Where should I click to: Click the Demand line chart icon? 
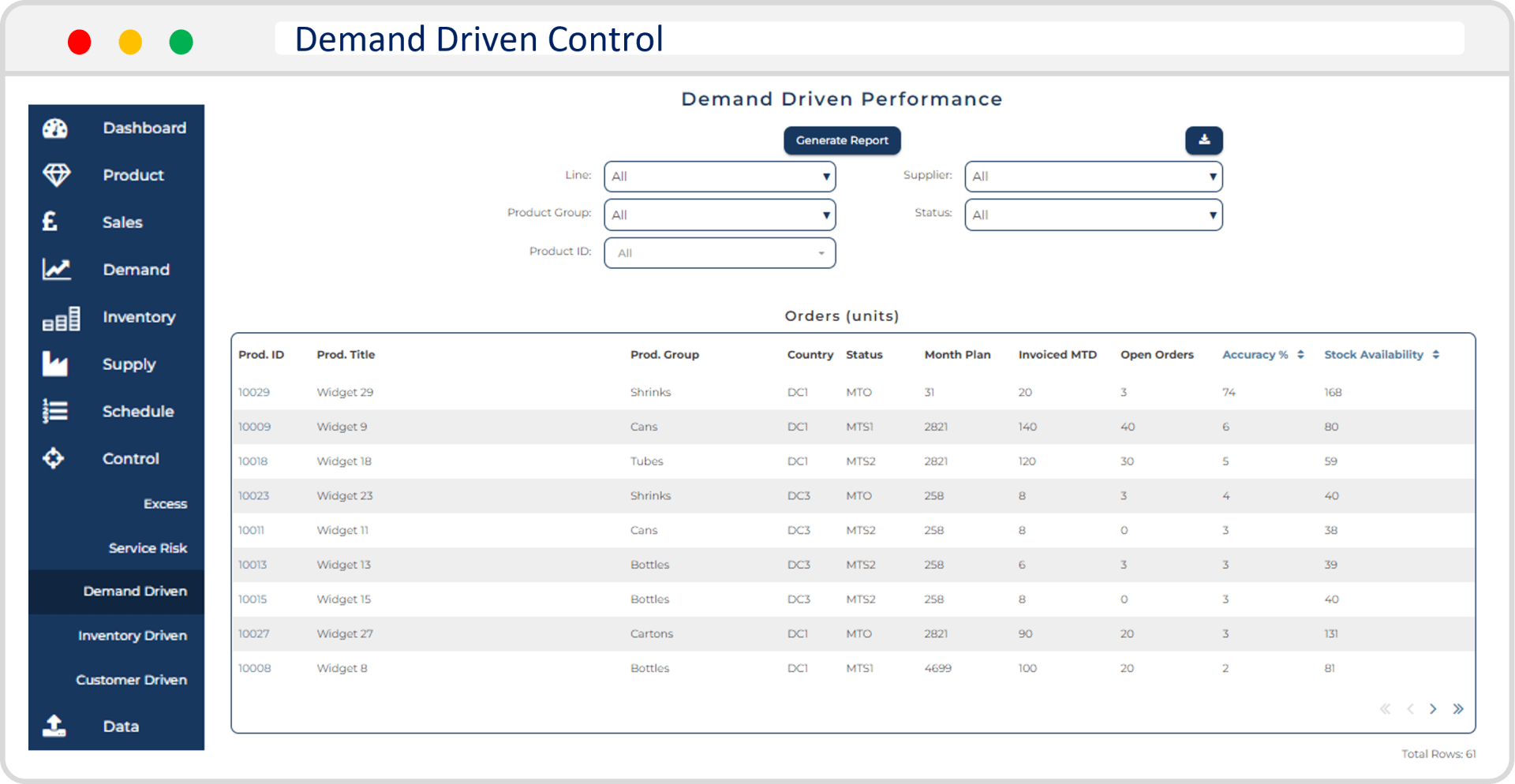click(56, 270)
